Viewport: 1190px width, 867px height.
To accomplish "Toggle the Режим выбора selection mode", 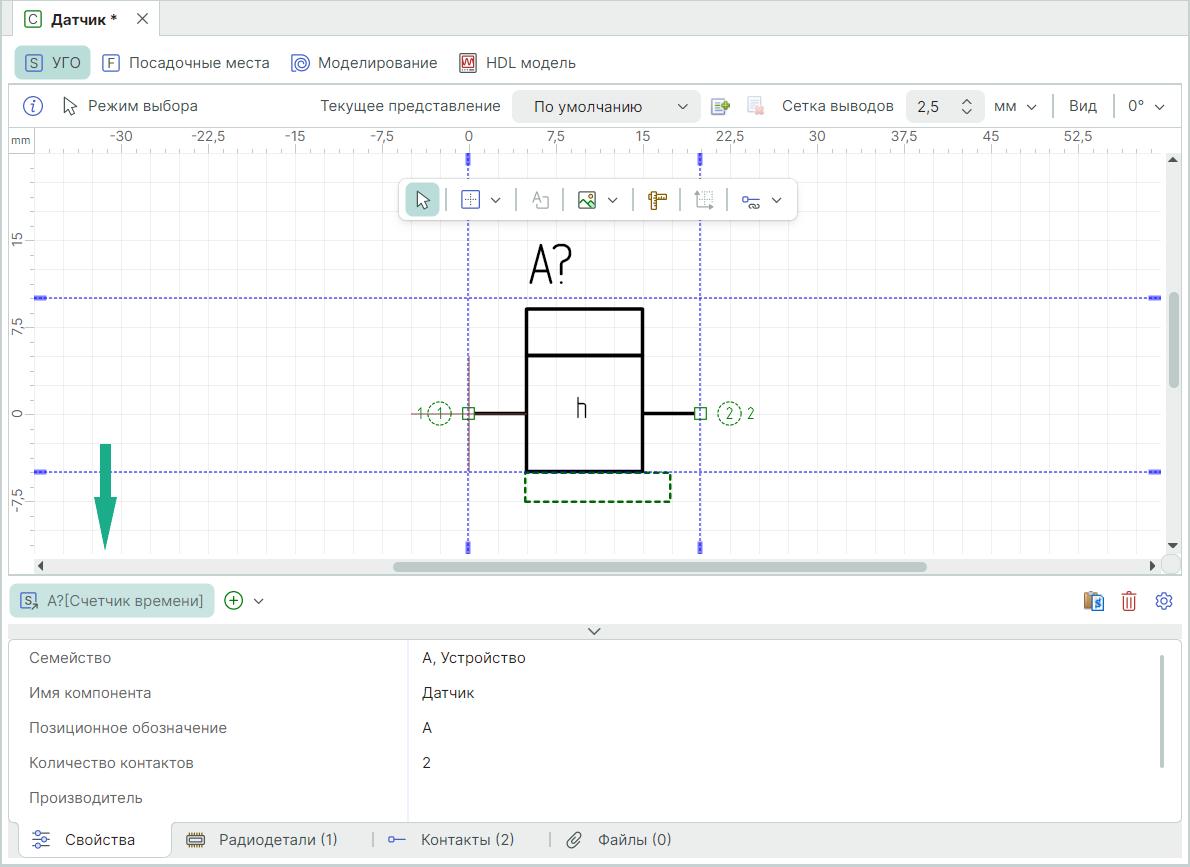I will click(130, 106).
